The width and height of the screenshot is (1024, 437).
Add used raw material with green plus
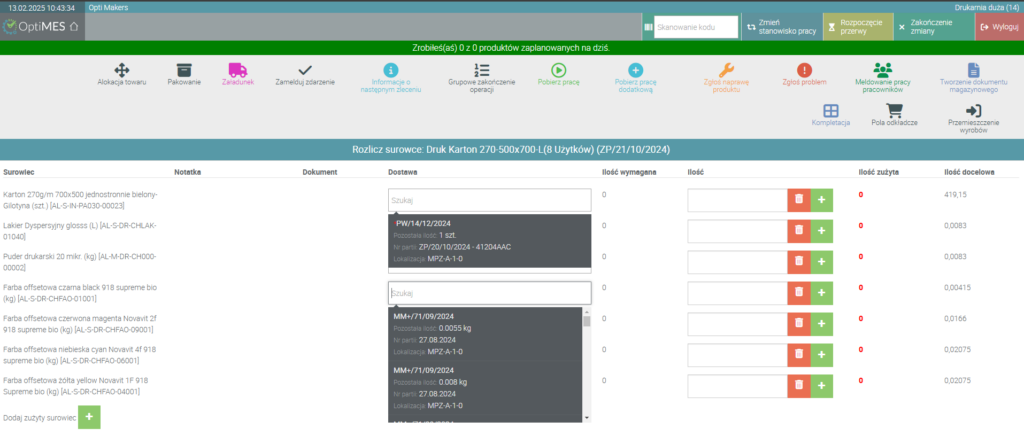[89, 416]
